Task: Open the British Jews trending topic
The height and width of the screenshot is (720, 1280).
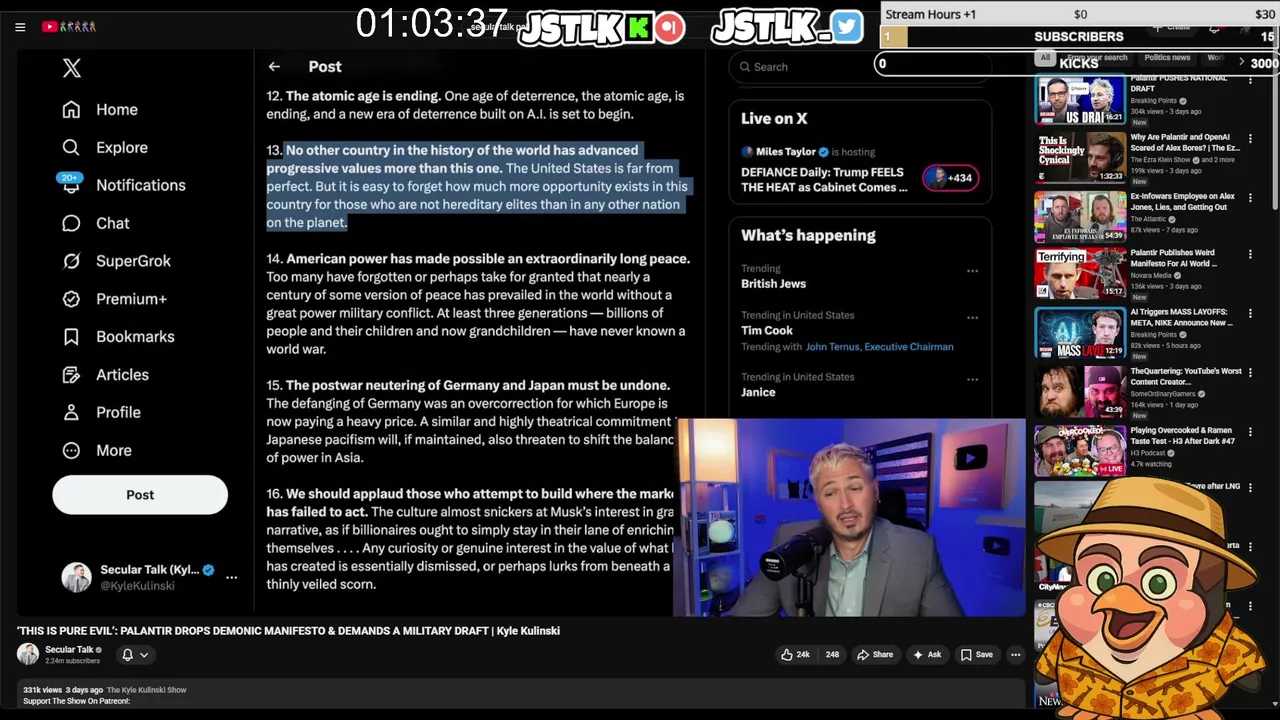Action: tap(773, 284)
